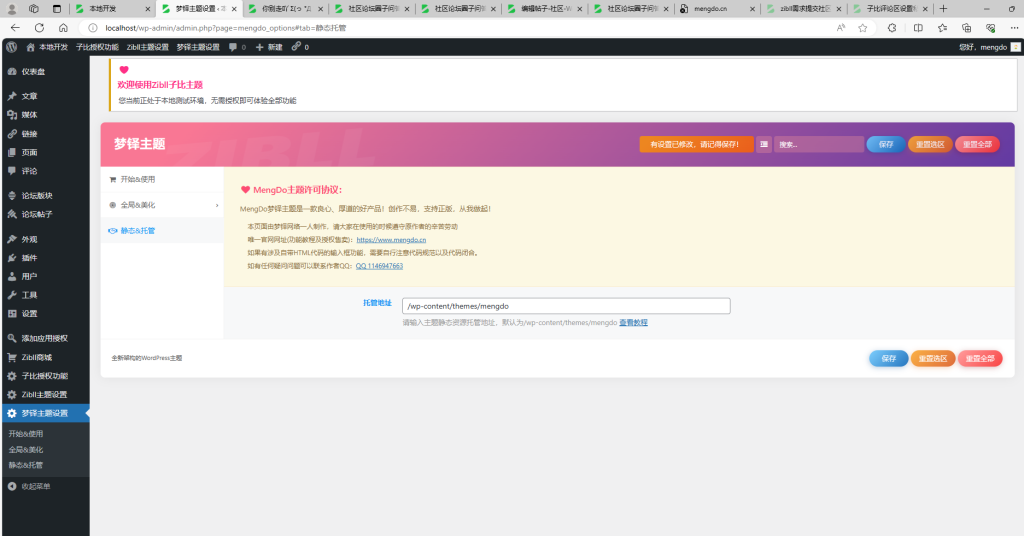The width and height of the screenshot is (1024, 536).
Task: Click the expand-all options icon beside search
Action: [x=764, y=144]
